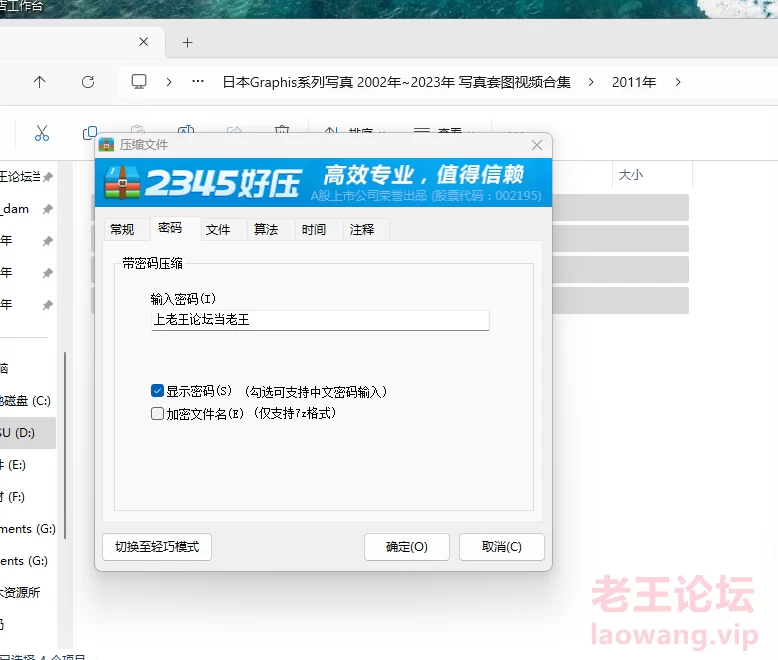Screen dimensions: 778x660
Task: Click the 2345好压 icon in dialog title bar
Action: [x=106, y=145]
